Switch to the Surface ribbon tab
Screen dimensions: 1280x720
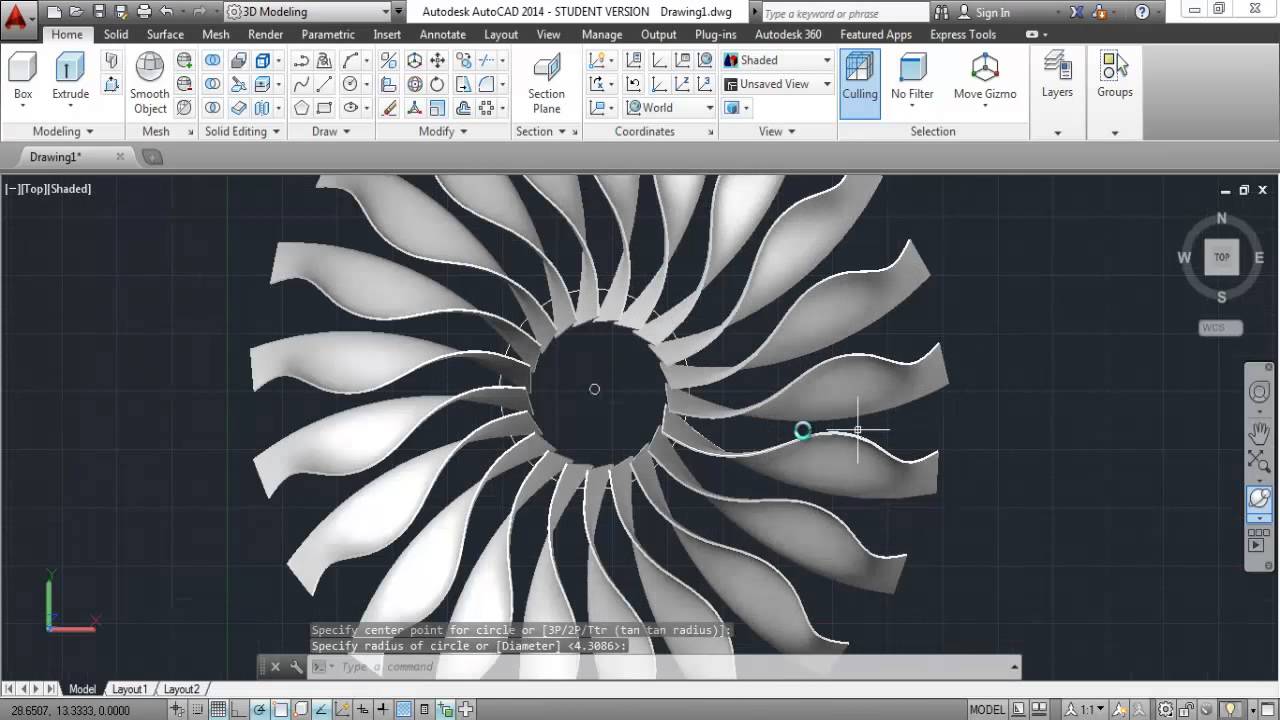pyautogui.click(x=165, y=34)
